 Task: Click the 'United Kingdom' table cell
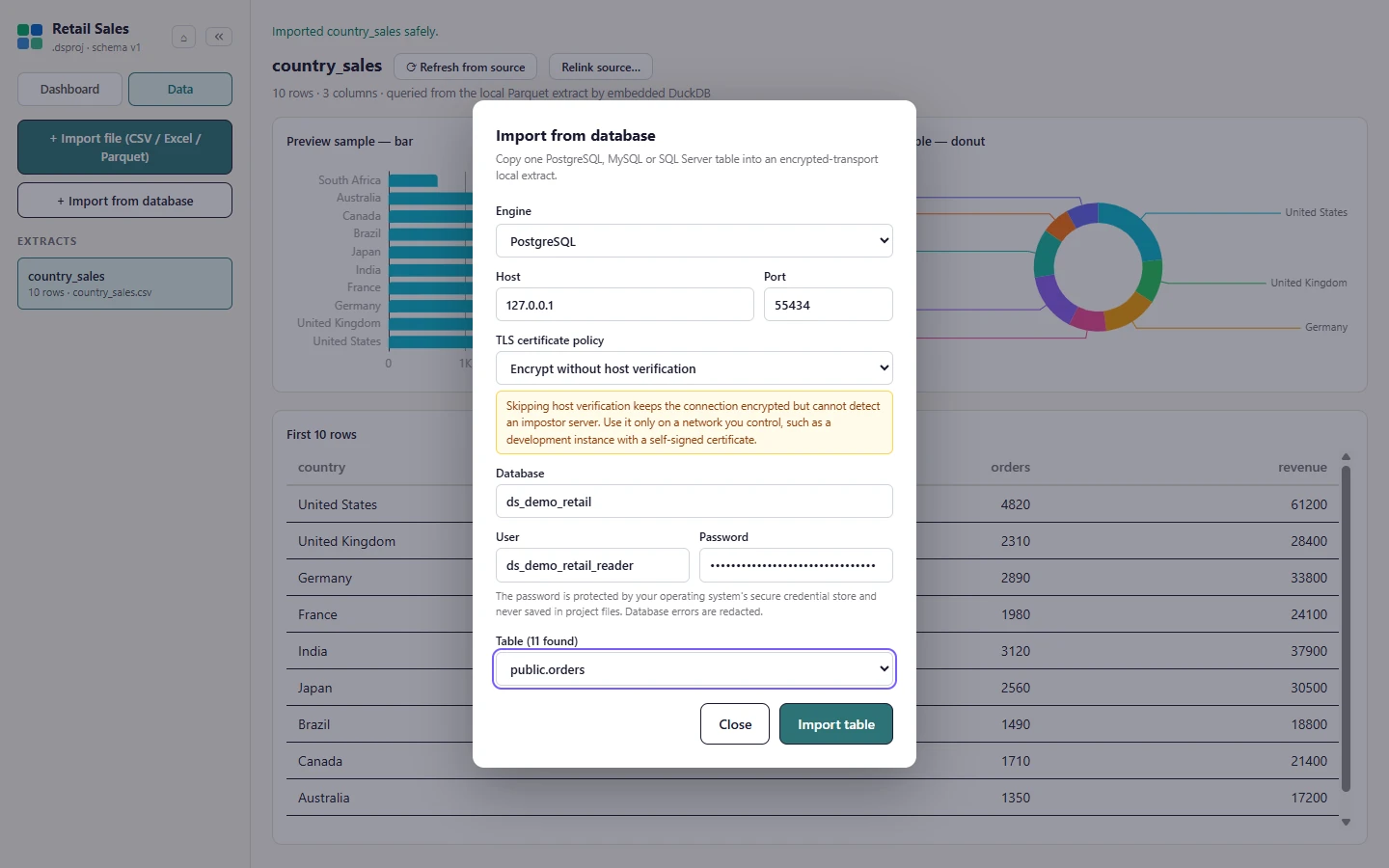coord(346,541)
